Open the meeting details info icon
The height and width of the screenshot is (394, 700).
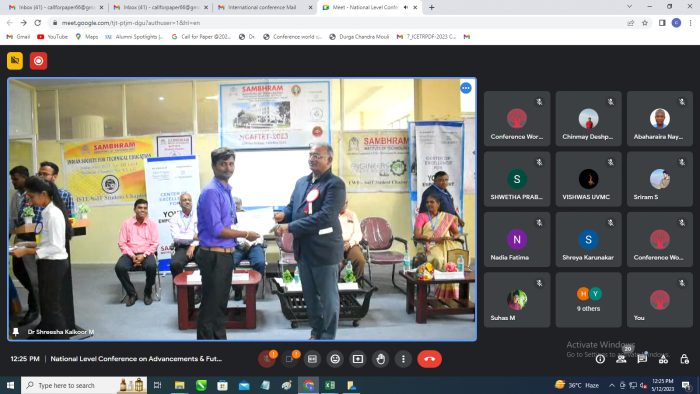click(600, 359)
